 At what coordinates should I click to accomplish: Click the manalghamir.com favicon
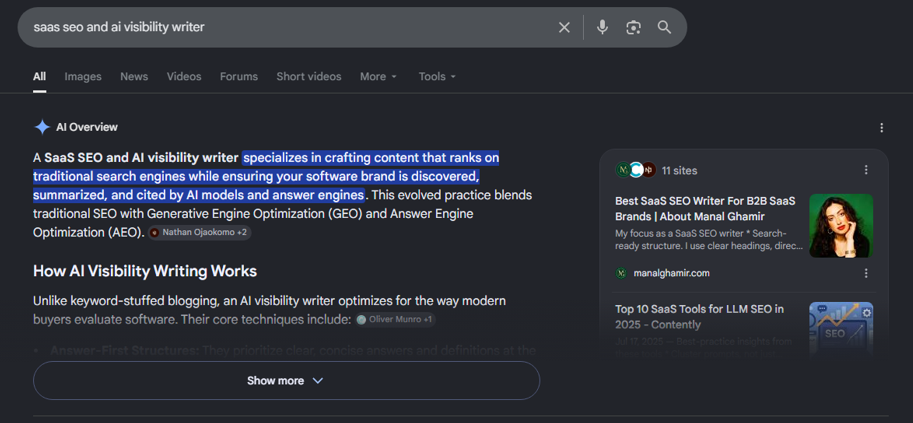[x=621, y=273]
